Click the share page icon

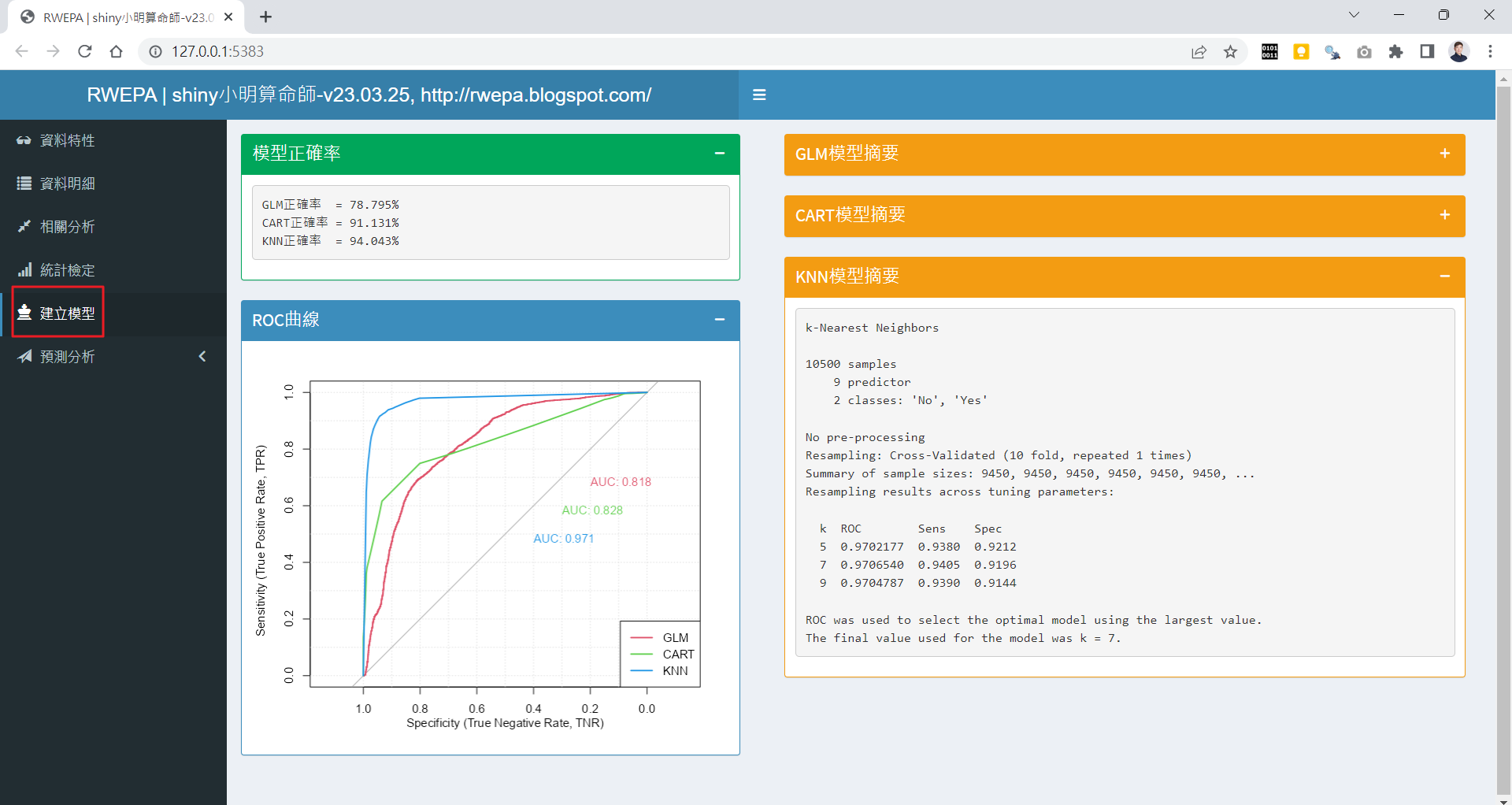click(x=1199, y=51)
